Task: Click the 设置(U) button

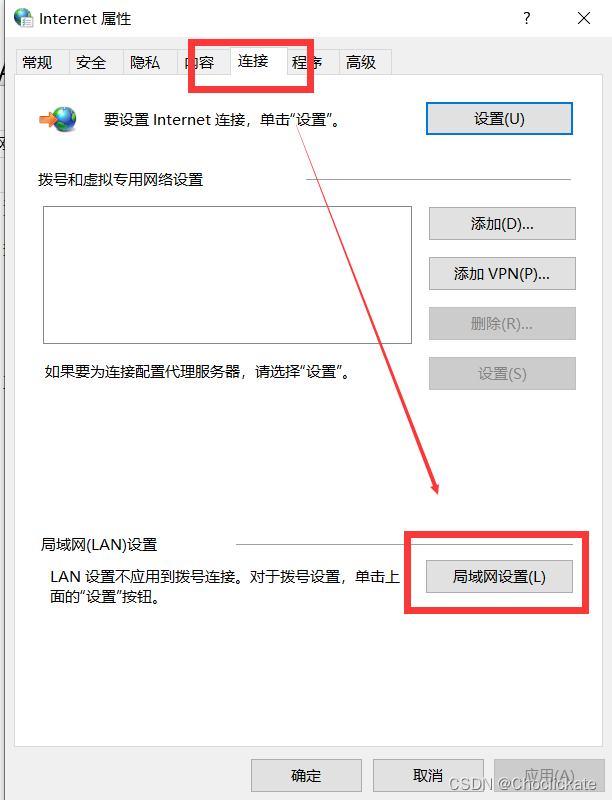Action: coord(499,119)
